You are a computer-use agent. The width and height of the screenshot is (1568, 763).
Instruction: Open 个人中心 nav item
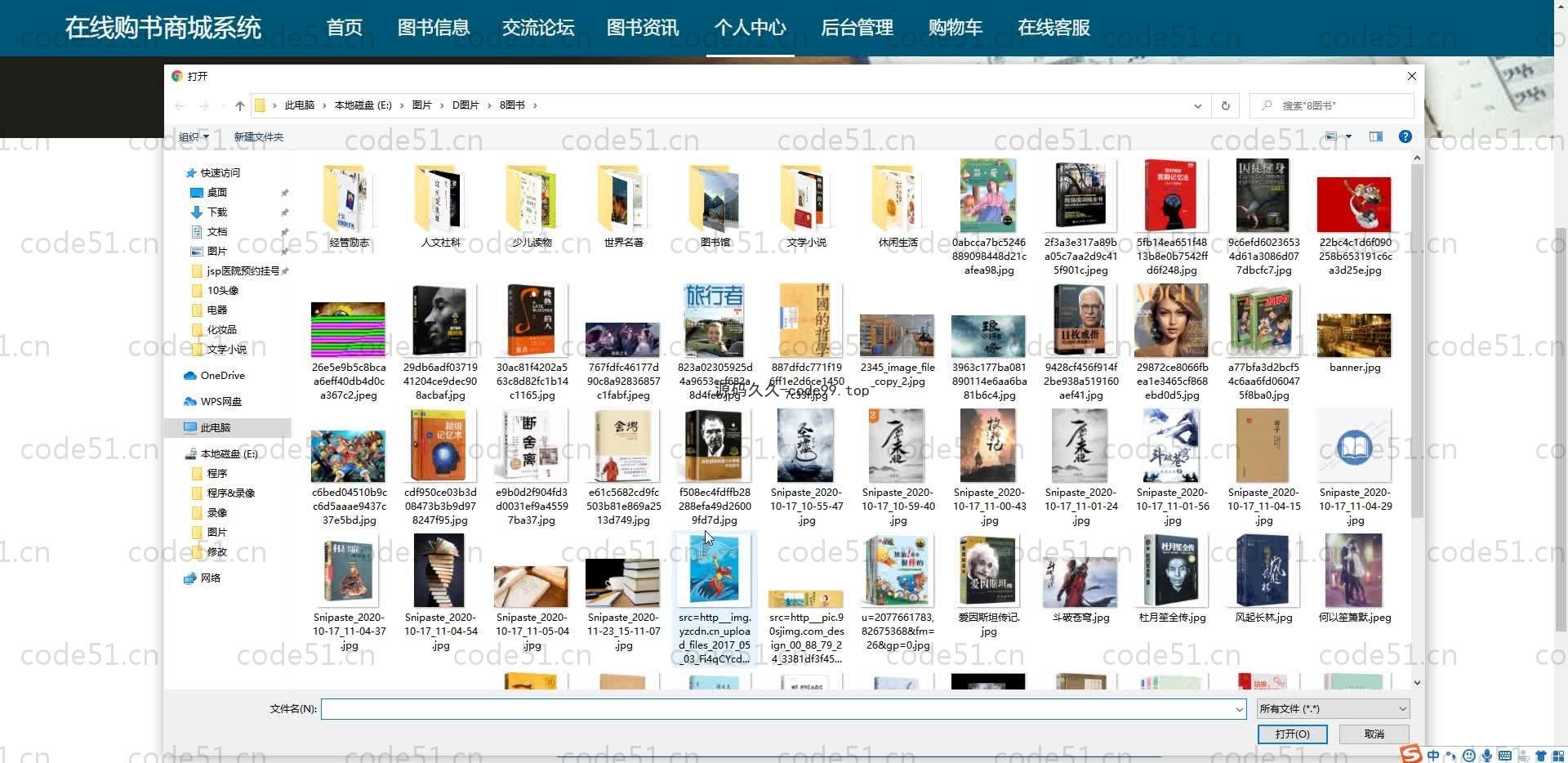tap(750, 28)
